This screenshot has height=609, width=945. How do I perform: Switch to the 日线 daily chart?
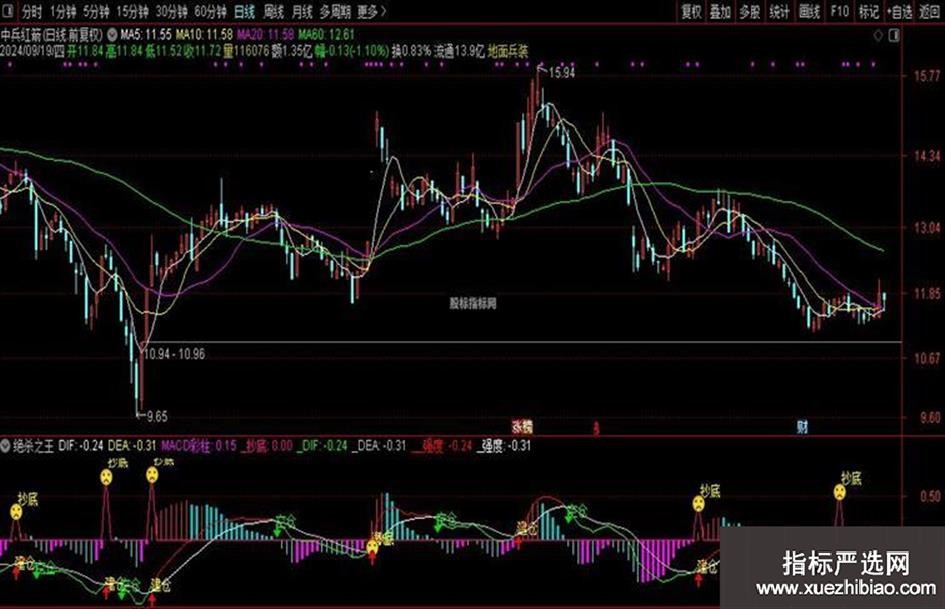point(245,11)
